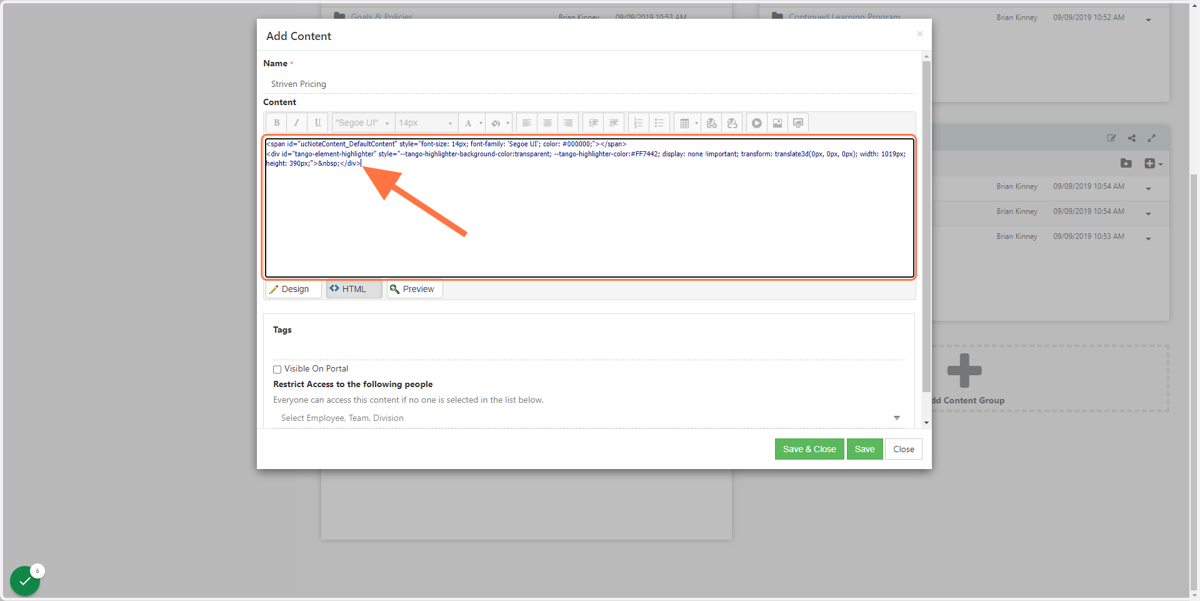The width and height of the screenshot is (1200, 601).
Task: Expand the 10:53 AM row dropdown arrow
Action: (1148, 239)
